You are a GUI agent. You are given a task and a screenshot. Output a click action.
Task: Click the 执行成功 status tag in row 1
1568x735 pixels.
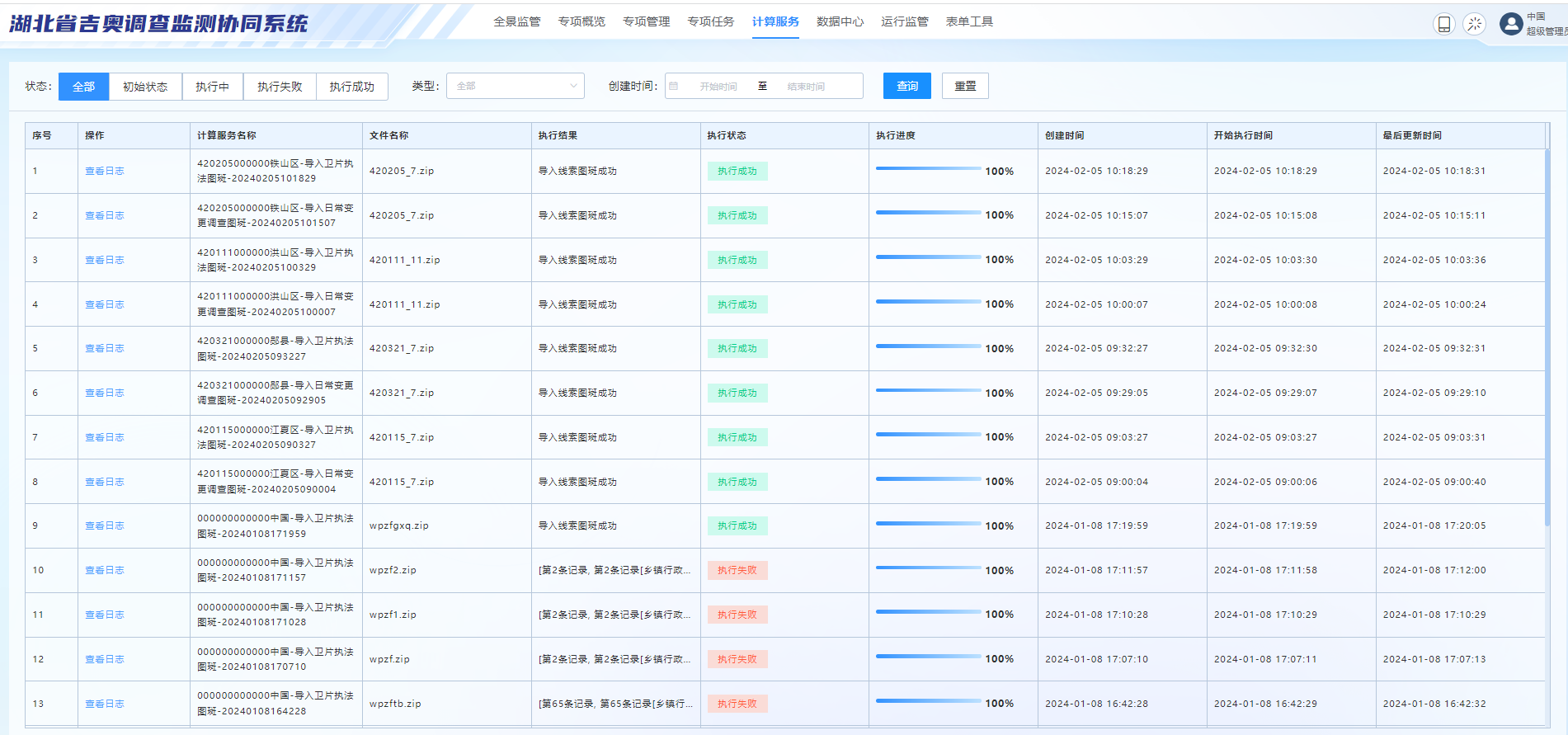pos(737,171)
